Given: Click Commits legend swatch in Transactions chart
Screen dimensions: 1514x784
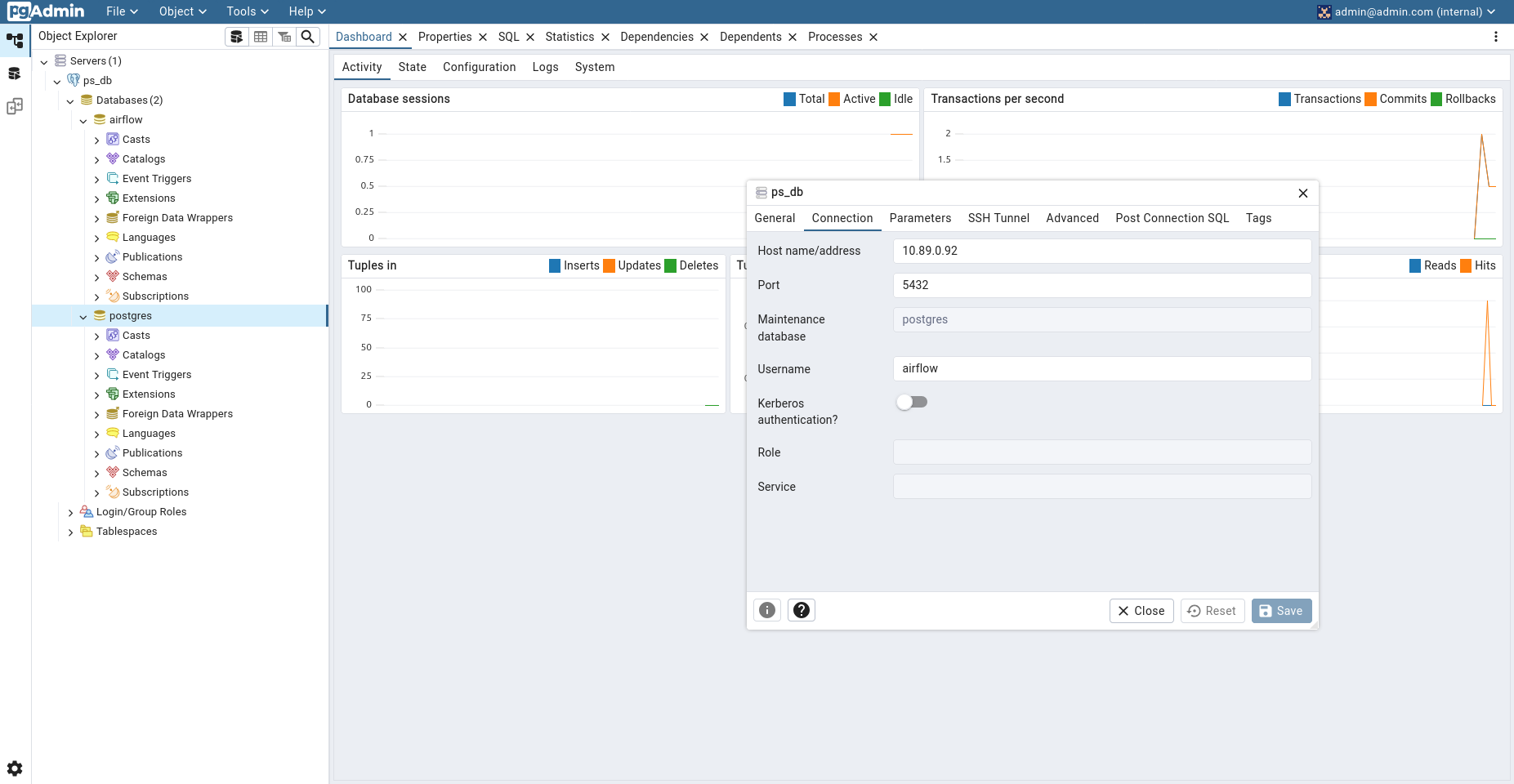Looking at the screenshot, I should tap(1370, 99).
